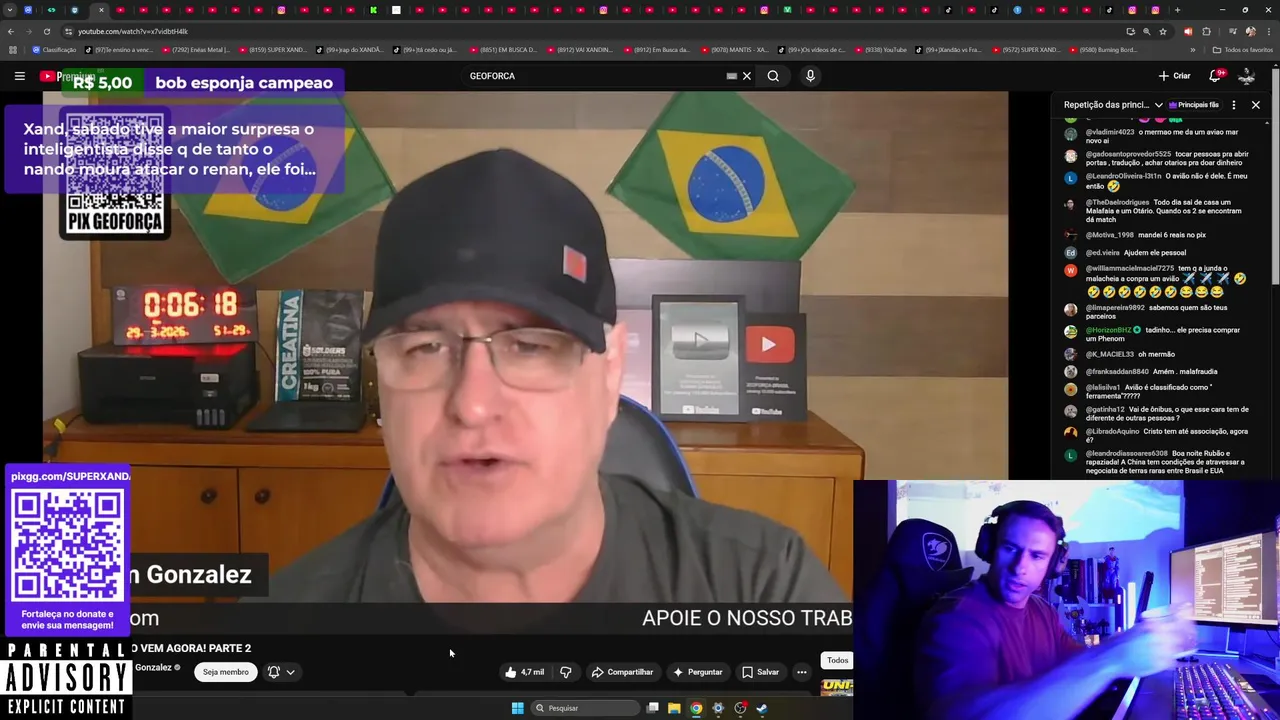The height and width of the screenshot is (720, 1280).
Task: Open the Chrome three-dot menu
Action: click(x=1269, y=31)
